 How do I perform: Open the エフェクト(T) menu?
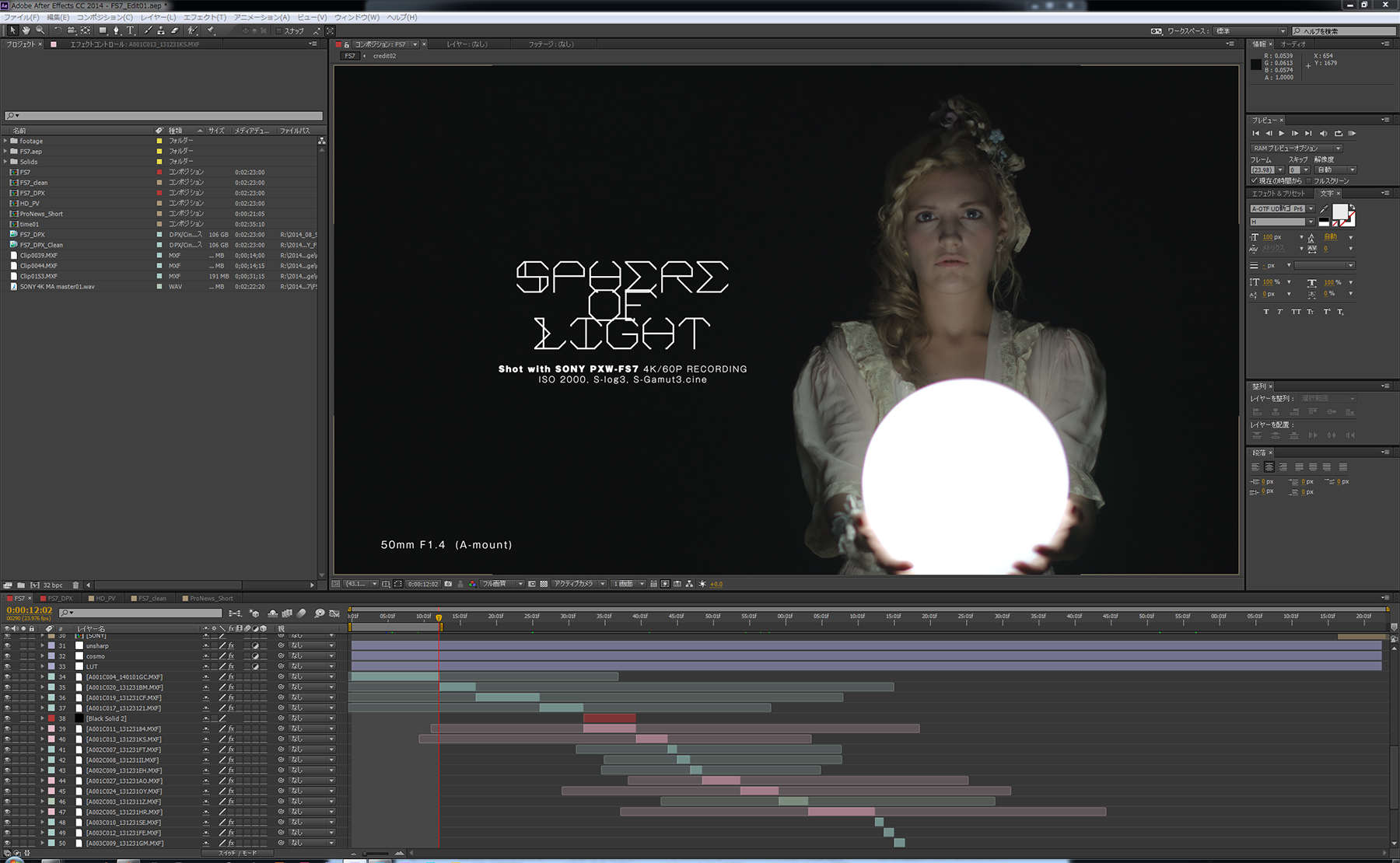tap(204, 17)
